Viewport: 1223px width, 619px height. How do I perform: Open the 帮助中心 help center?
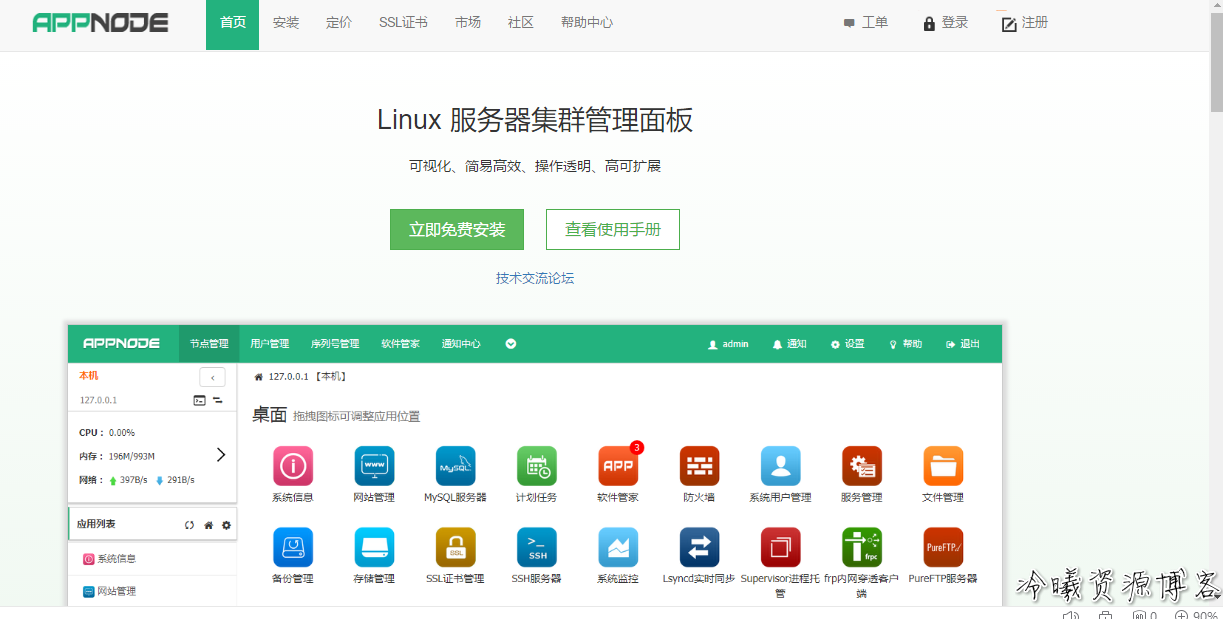(587, 23)
